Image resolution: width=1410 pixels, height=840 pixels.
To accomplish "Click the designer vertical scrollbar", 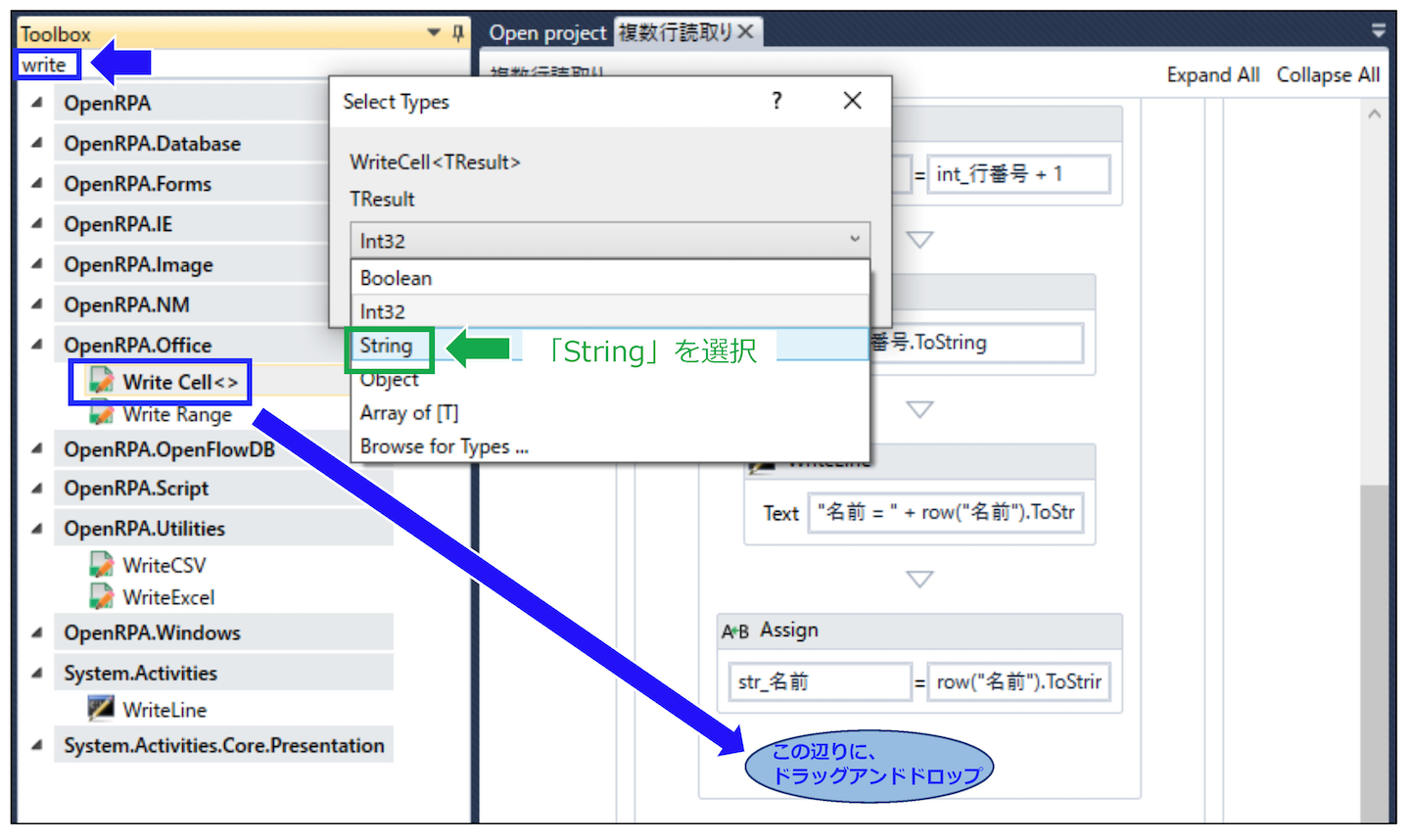I will pos(1375,460).
